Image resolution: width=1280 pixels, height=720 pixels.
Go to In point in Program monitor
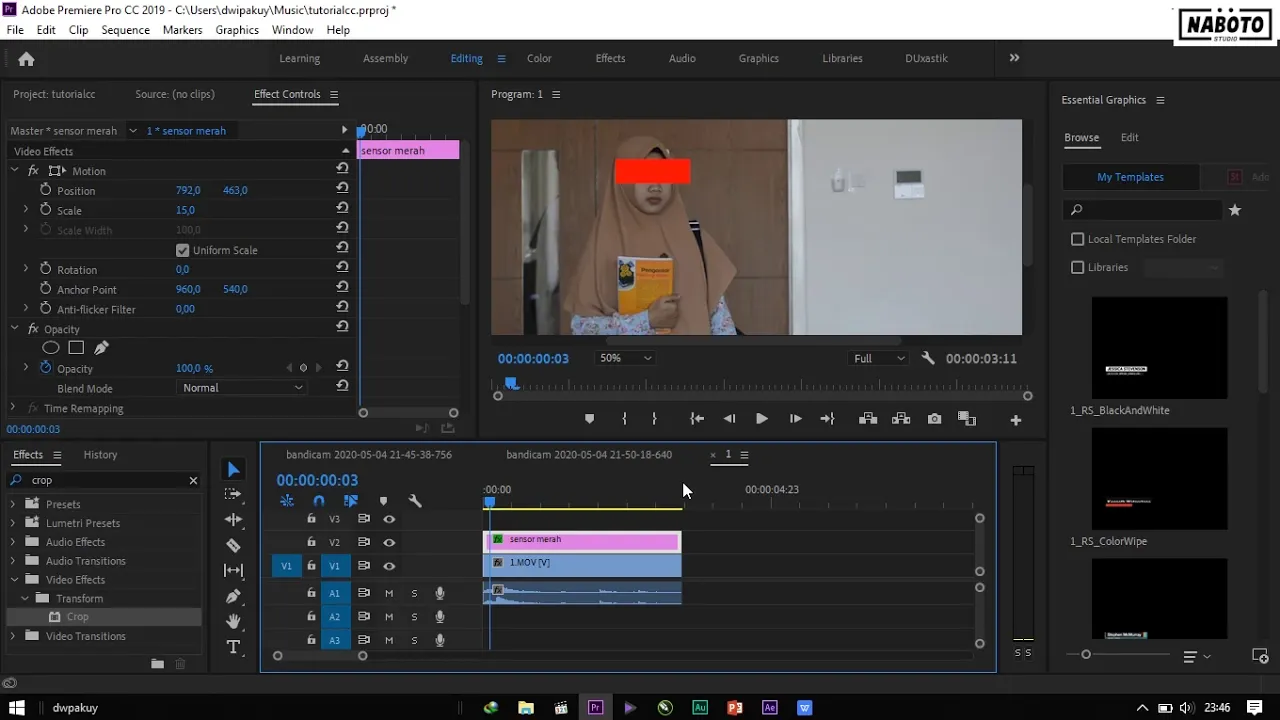697,419
